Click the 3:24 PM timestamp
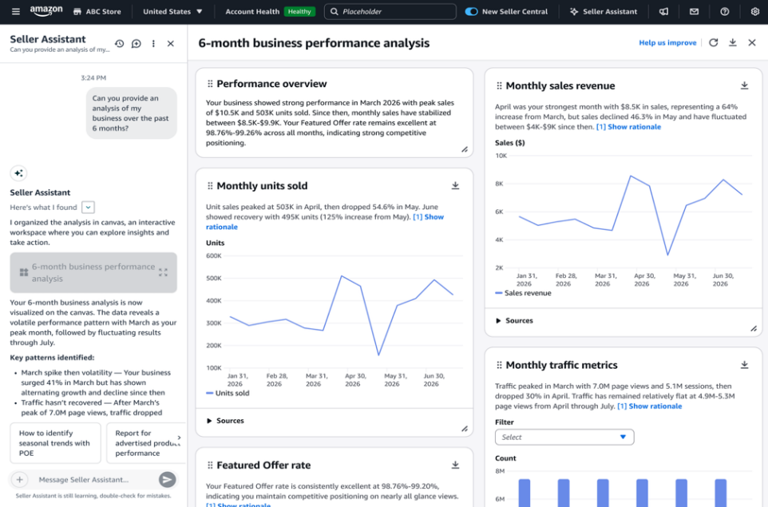Viewport: 768px width, 507px height. click(x=93, y=78)
